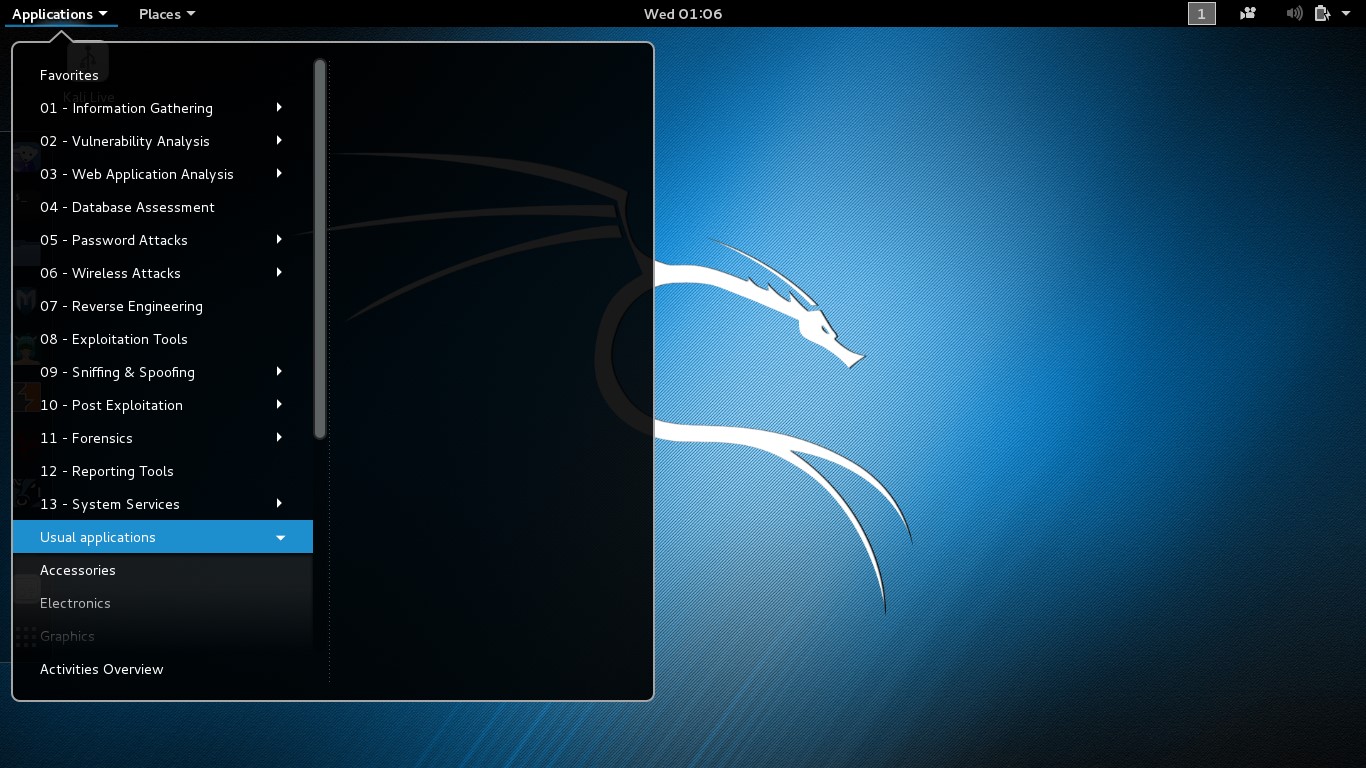Click the screen recorder camera icon
This screenshot has height=768, width=1366.
coord(1248,14)
